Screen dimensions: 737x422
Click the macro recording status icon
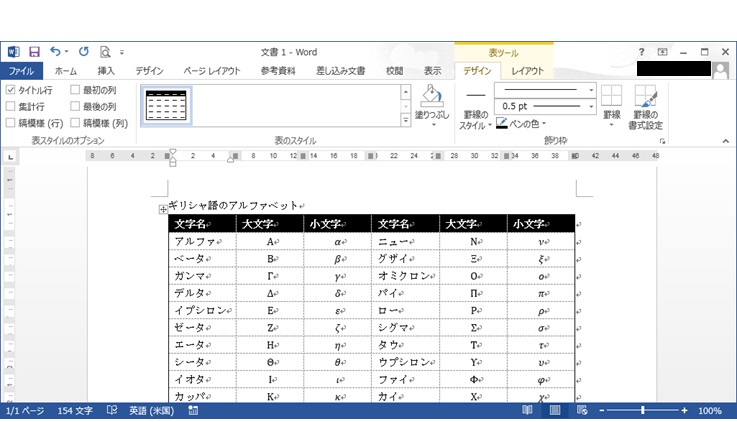click(193, 410)
